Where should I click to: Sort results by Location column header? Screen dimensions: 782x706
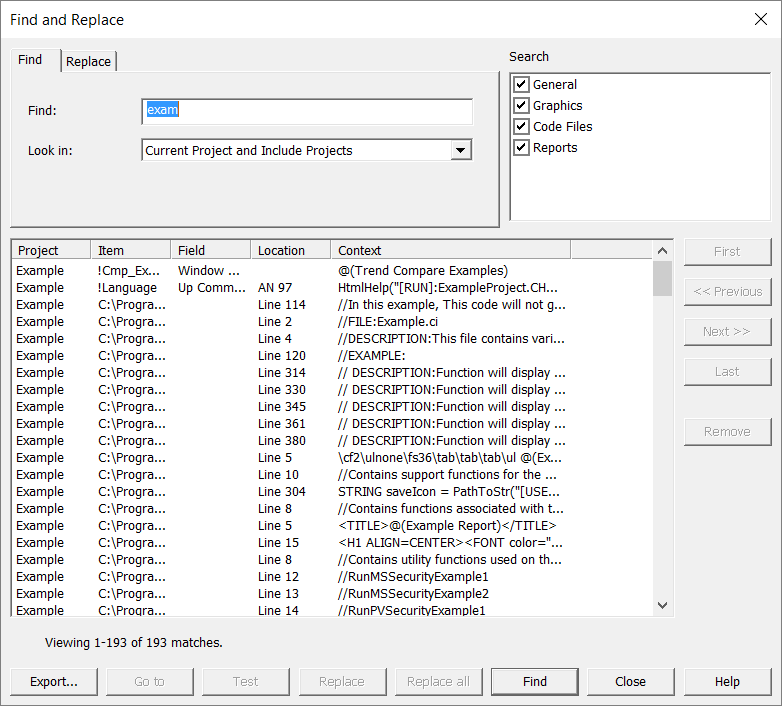point(290,251)
